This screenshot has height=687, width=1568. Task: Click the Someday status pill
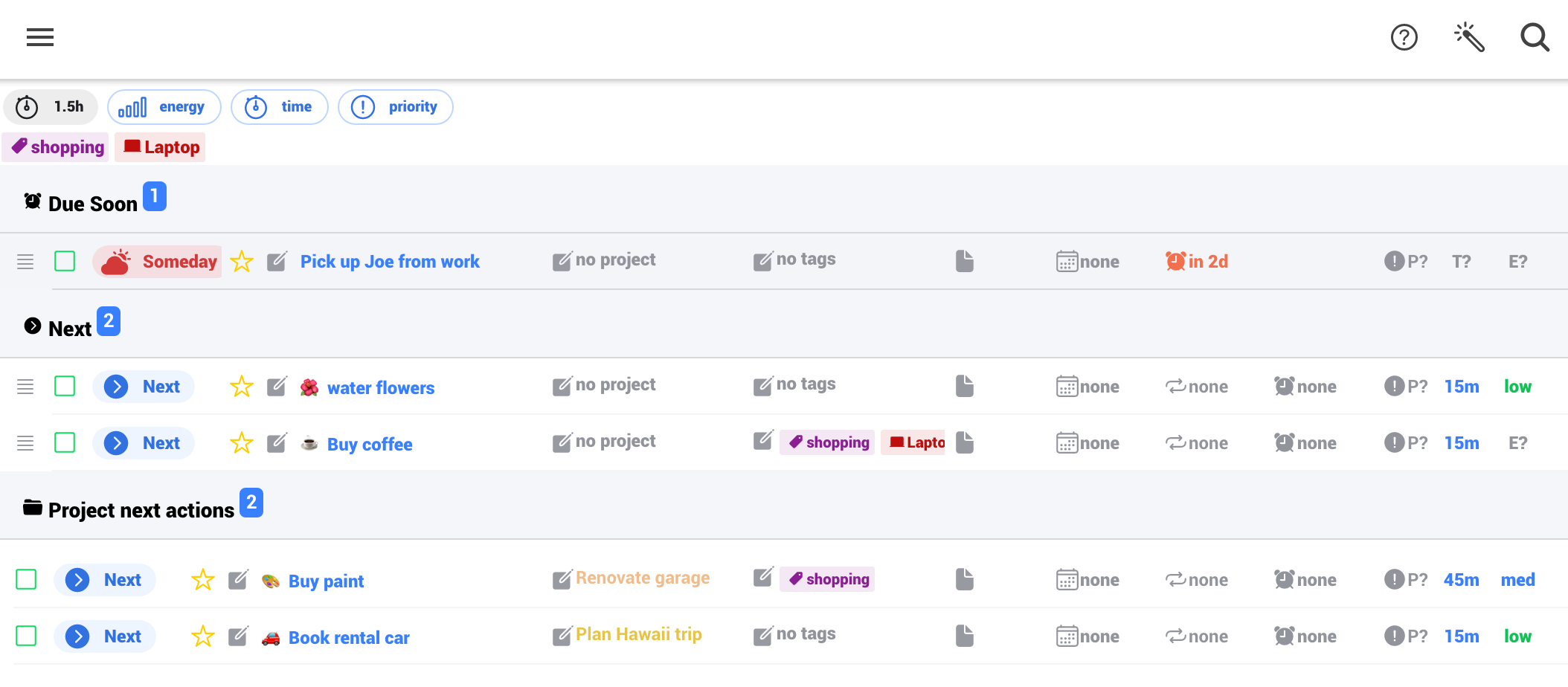tap(157, 261)
